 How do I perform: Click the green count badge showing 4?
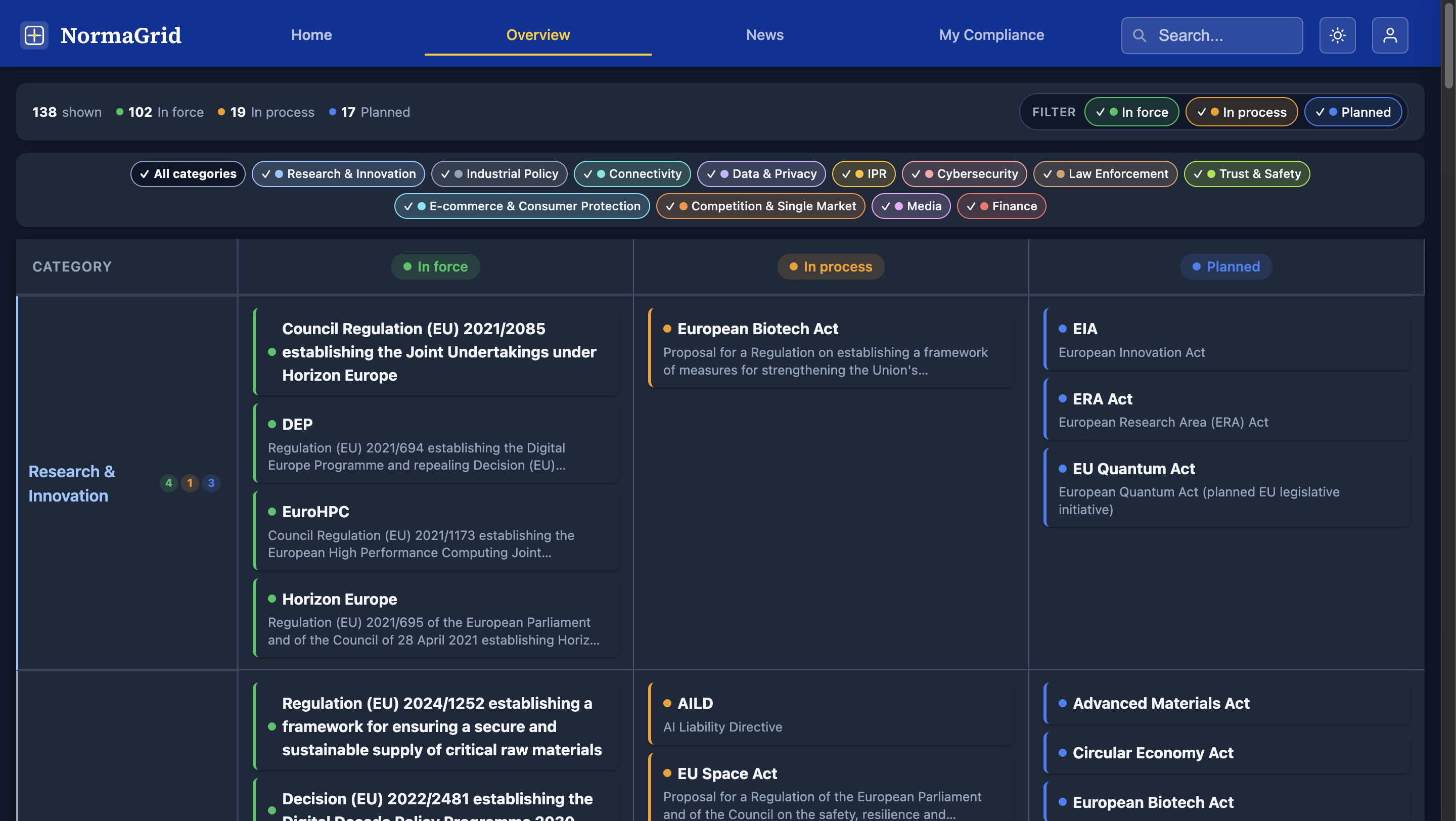pyautogui.click(x=168, y=483)
